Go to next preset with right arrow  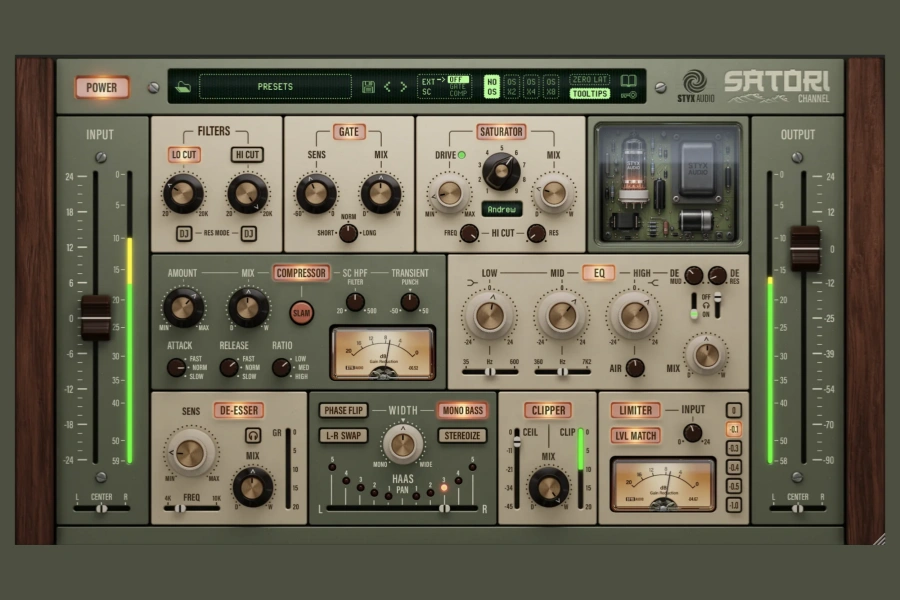click(x=404, y=87)
